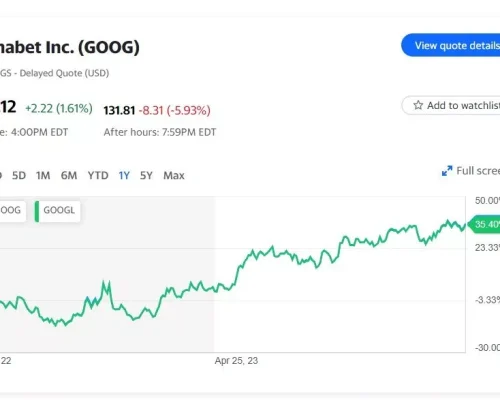Image resolution: width=500 pixels, height=400 pixels.
Task: Click Add to watchlist button
Action: pos(451,105)
